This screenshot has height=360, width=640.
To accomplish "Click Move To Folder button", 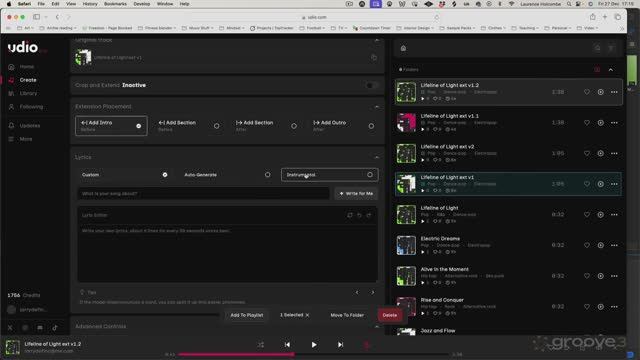I will [347, 315].
